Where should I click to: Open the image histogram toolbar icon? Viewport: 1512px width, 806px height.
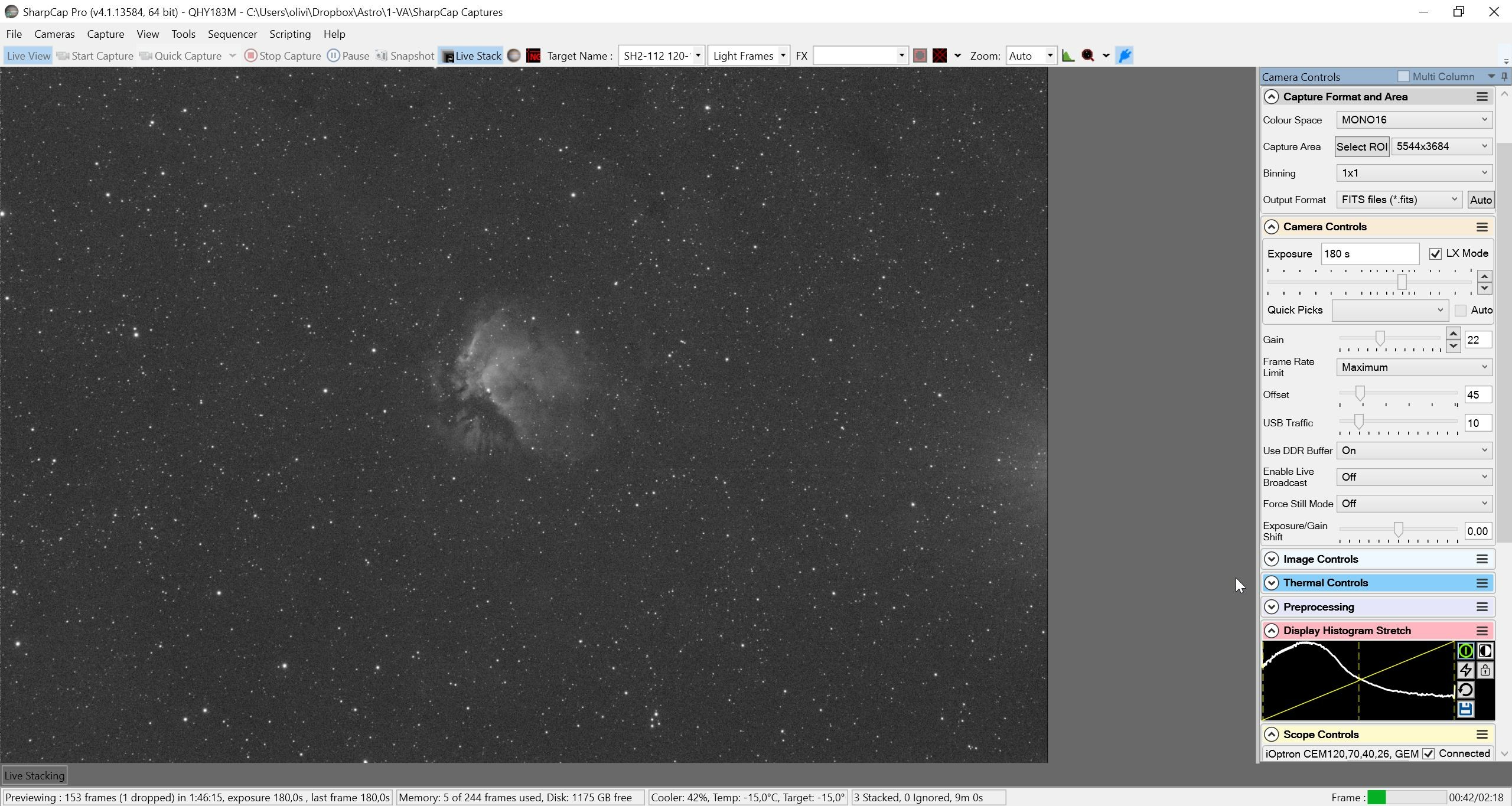pos(1068,56)
